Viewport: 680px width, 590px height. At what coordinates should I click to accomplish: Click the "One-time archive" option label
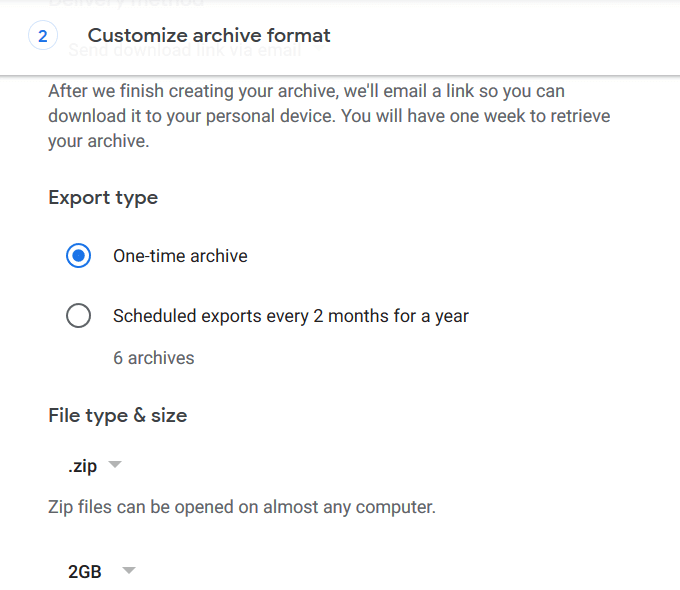click(180, 256)
